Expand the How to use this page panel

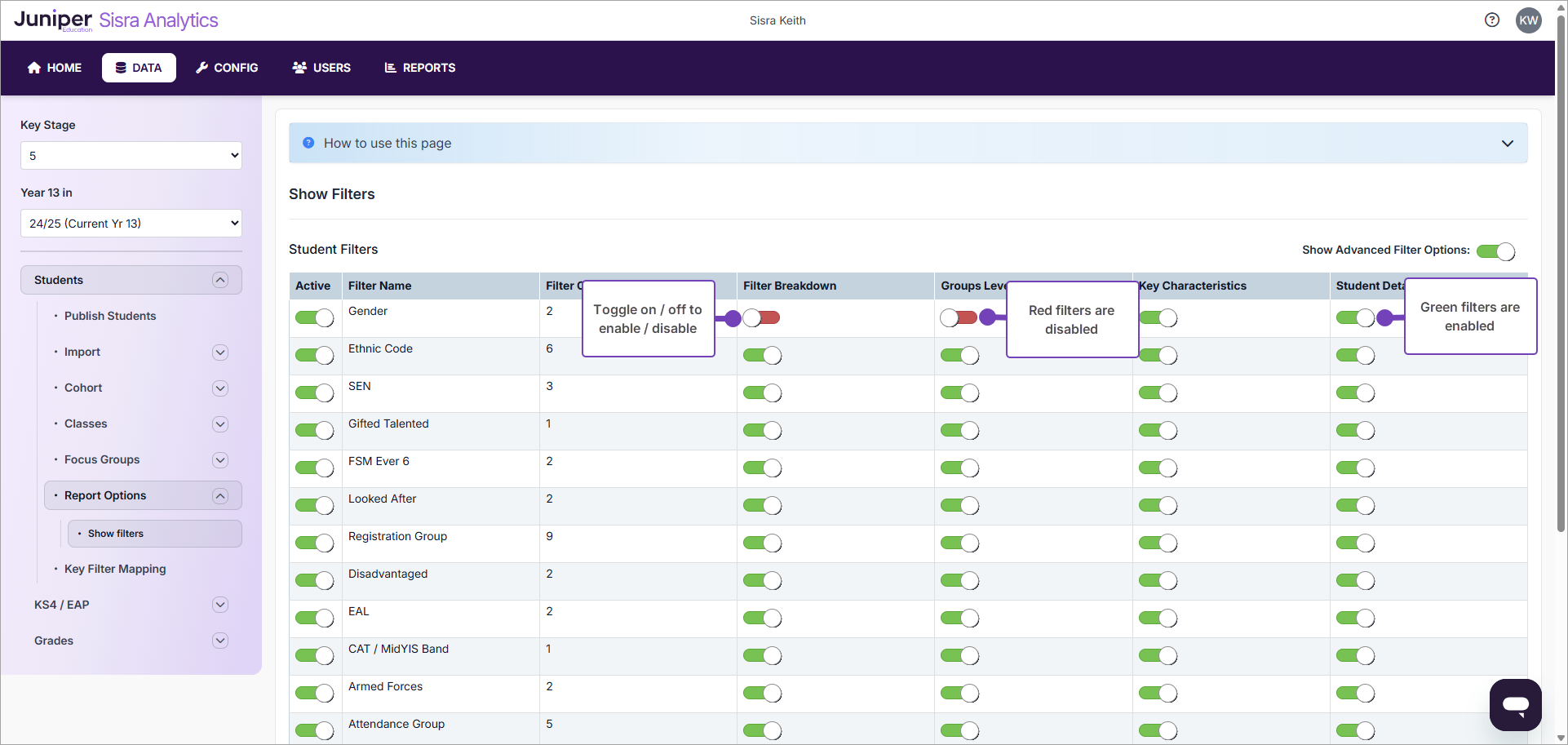pos(1507,144)
